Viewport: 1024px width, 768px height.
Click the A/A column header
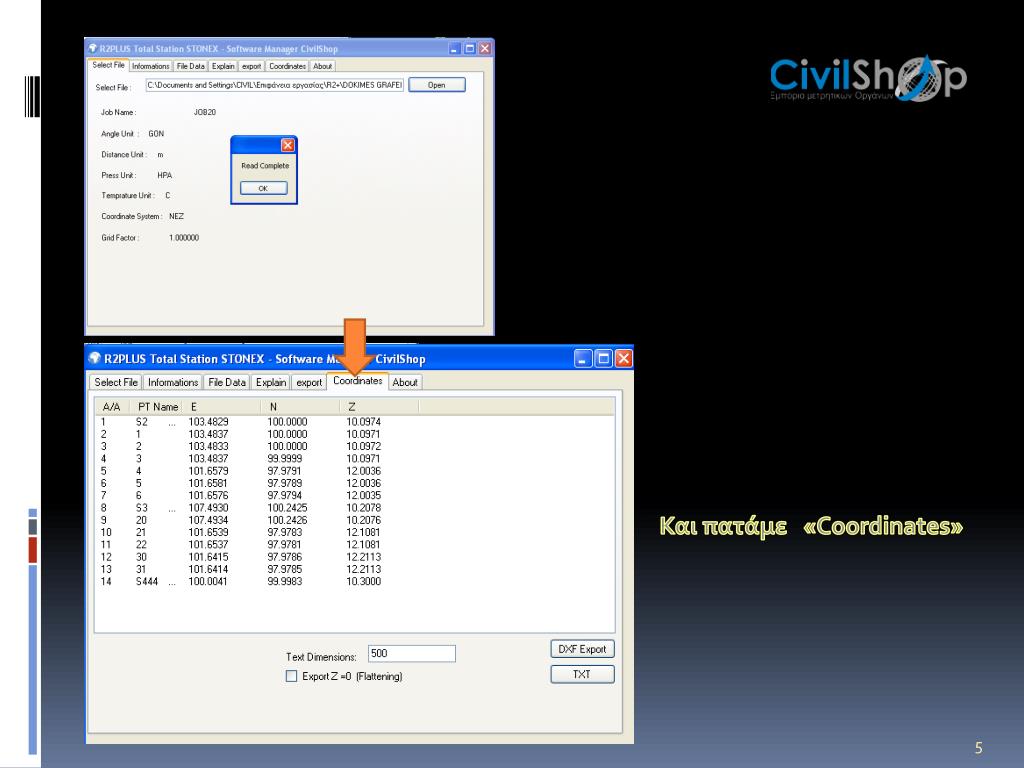tap(112, 407)
